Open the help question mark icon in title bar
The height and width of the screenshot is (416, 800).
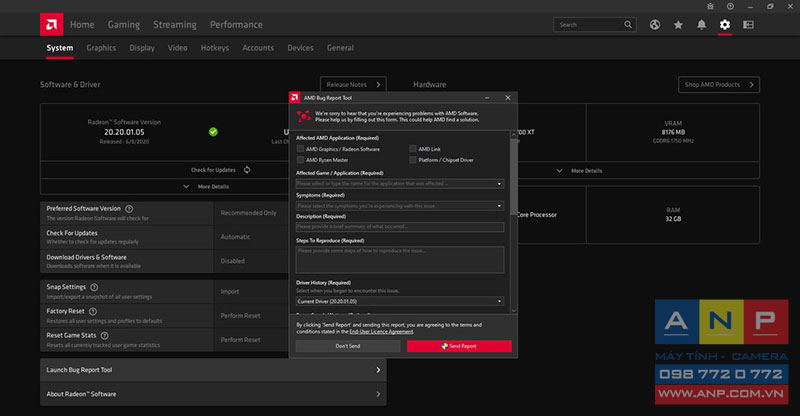coord(730,7)
